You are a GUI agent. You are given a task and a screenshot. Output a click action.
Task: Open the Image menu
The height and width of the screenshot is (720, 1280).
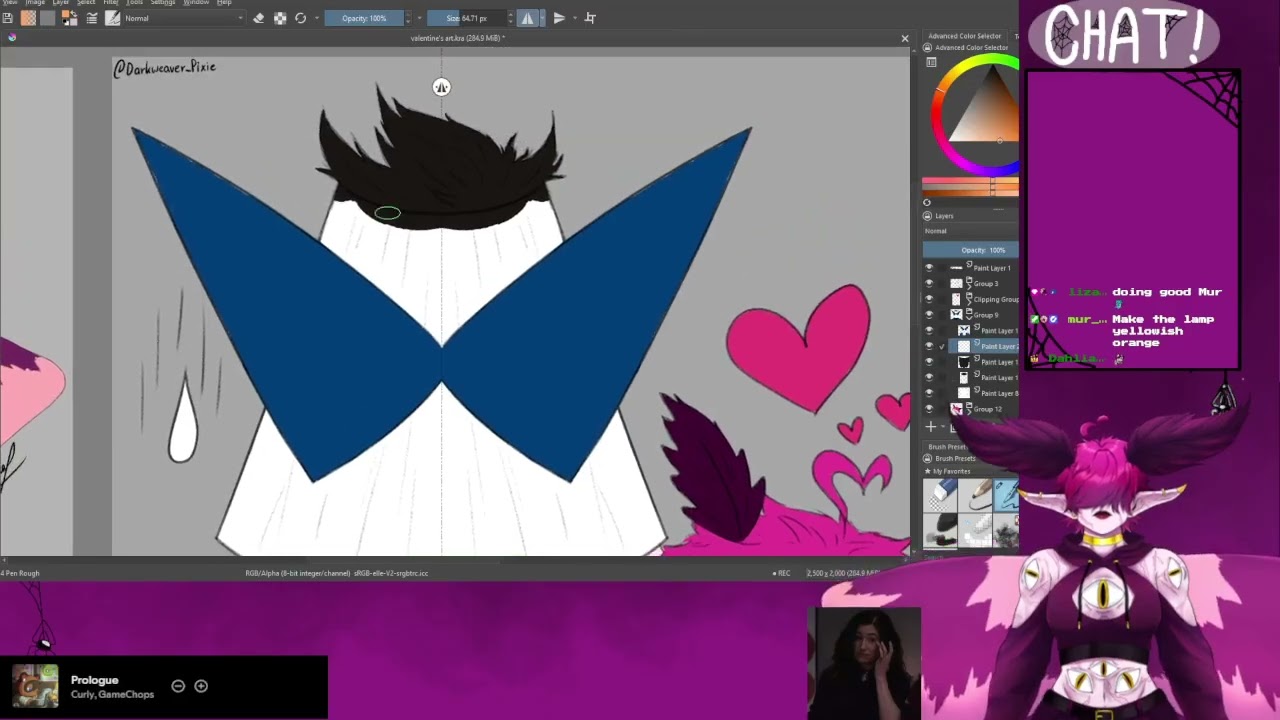pyautogui.click(x=35, y=3)
